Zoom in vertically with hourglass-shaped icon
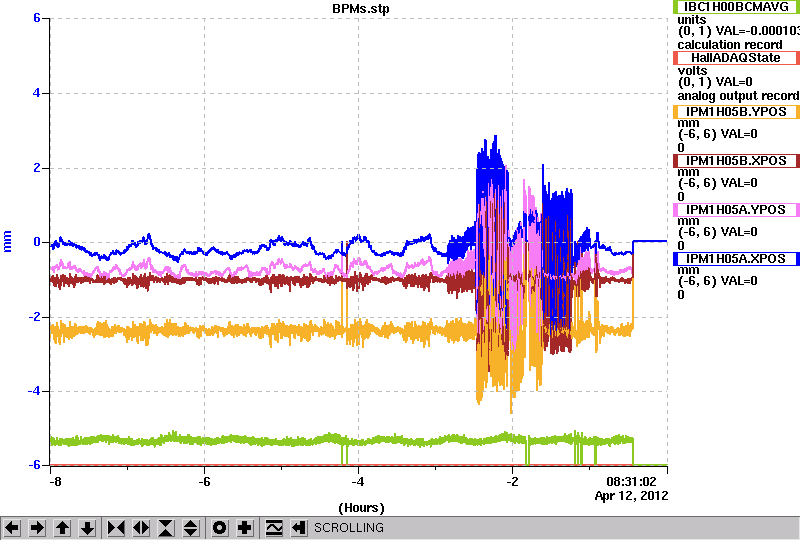The width and height of the screenshot is (800, 540). pyautogui.click(x=166, y=528)
